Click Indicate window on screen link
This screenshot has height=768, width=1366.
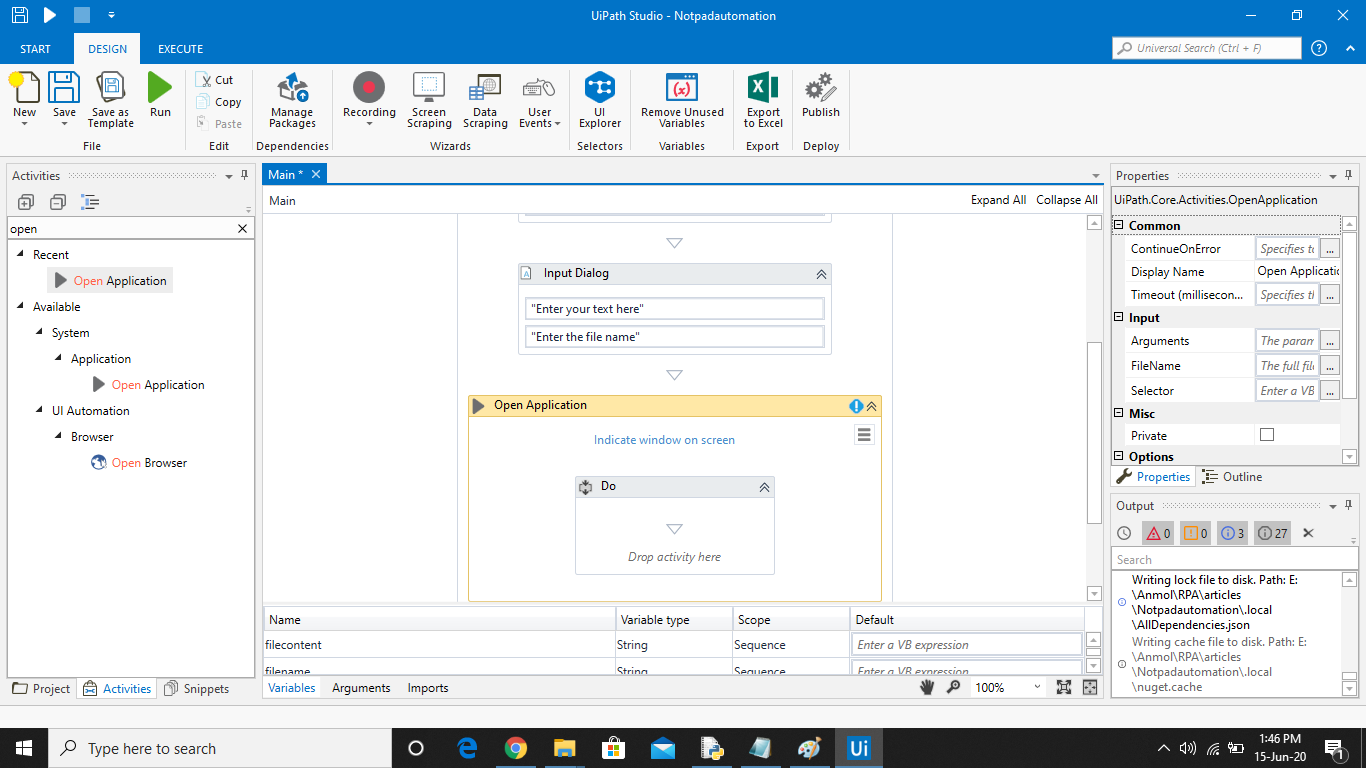pyautogui.click(x=664, y=440)
